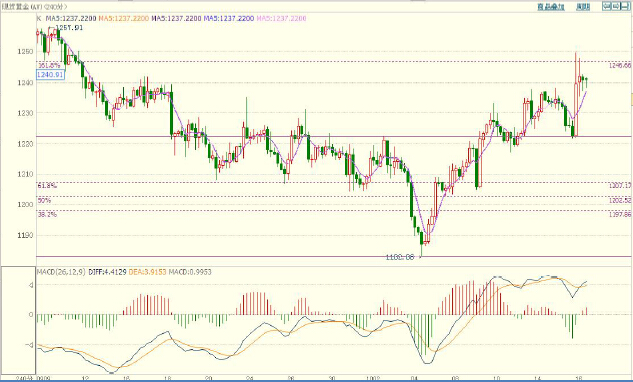
Task: Select the chart title 现货黄金 (240分)
Action: click(x=34, y=7)
